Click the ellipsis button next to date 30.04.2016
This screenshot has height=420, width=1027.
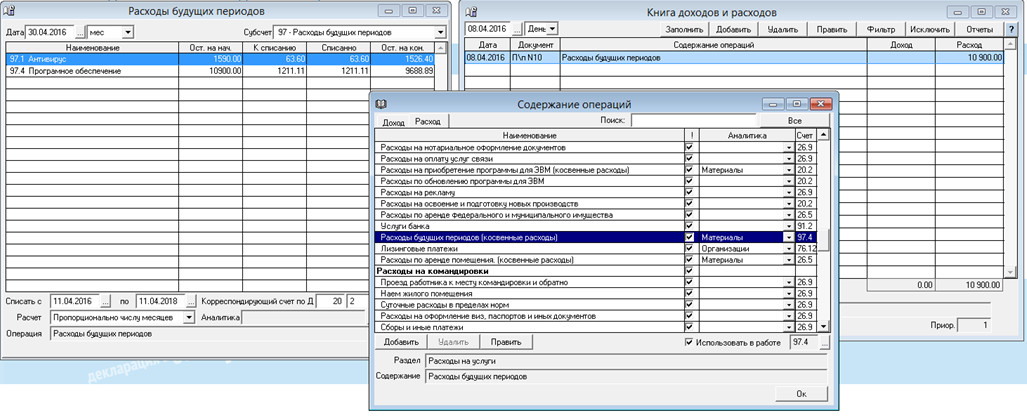pyautogui.click(x=81, y=31)
